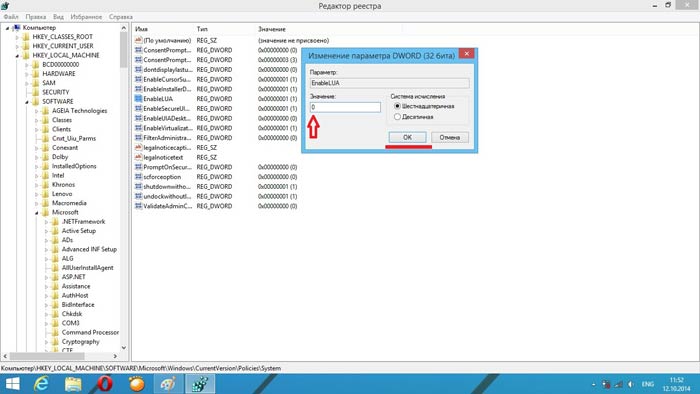Expand the Classes key
The height and width of the screenshot is (394, 700).
37,120
